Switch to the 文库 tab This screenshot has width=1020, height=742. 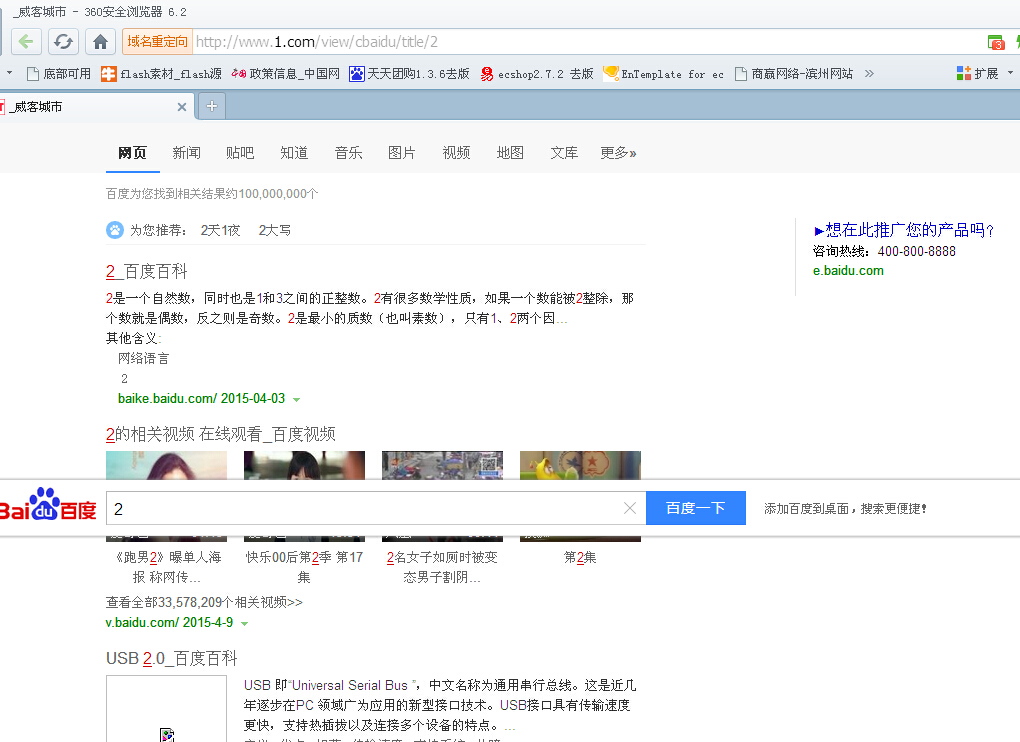point(564,153)
